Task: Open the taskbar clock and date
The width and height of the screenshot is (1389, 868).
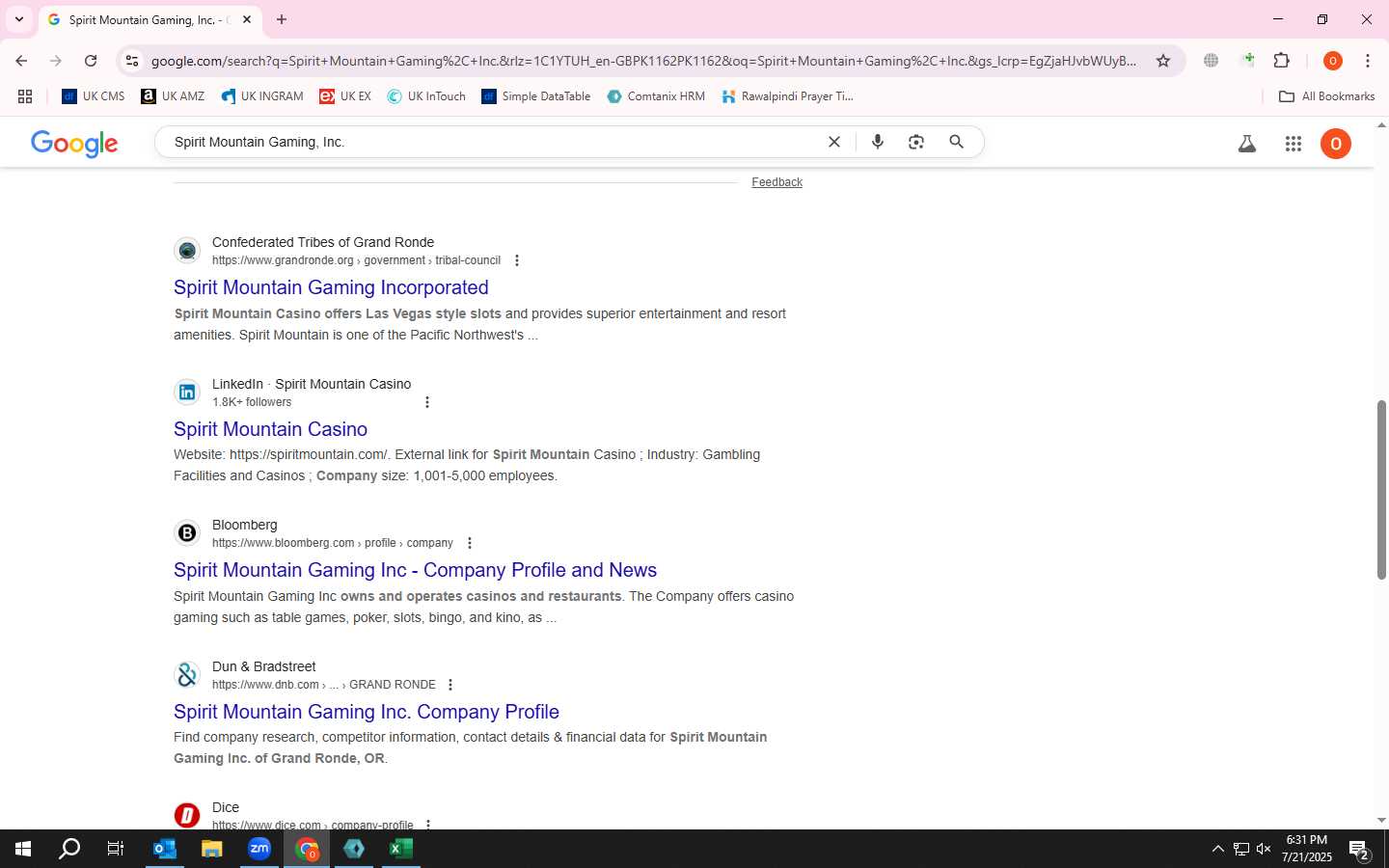Action: [x=1307, y=849]
